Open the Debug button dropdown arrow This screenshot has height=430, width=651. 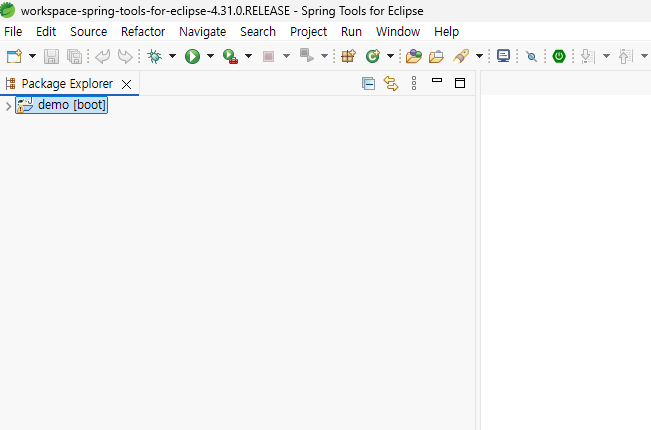[x=172, y=57]
